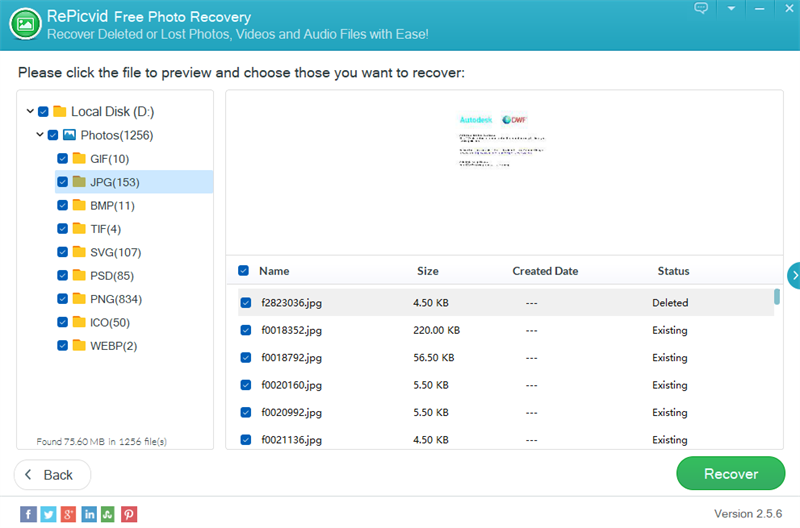This screenshot has height=528, width=800.
Task: Select the SVG(107) tree label
Action: pyautogui.click(x=115, y=252)
